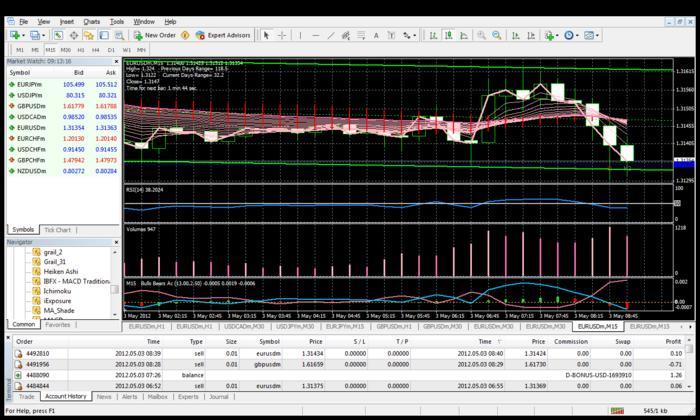This screenshot has height=420, width=700.
Task: Zoom in on the chart
Action: (481, 35)
